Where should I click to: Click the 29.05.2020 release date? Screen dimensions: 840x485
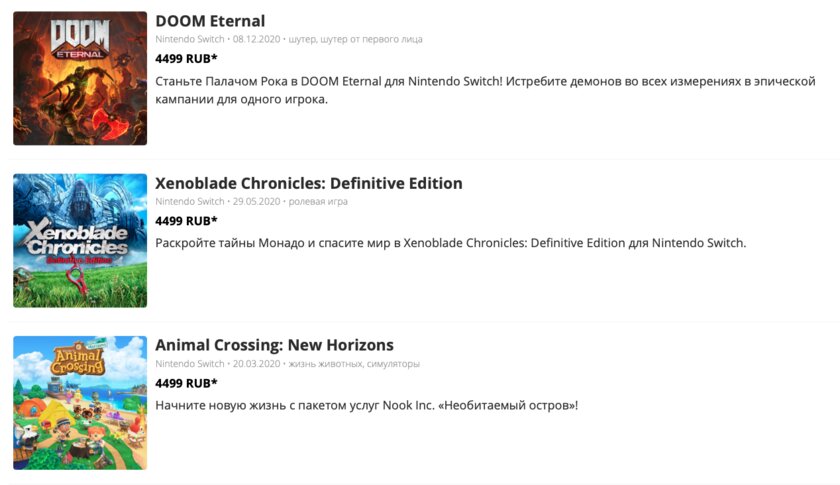(x=257, y=202)
